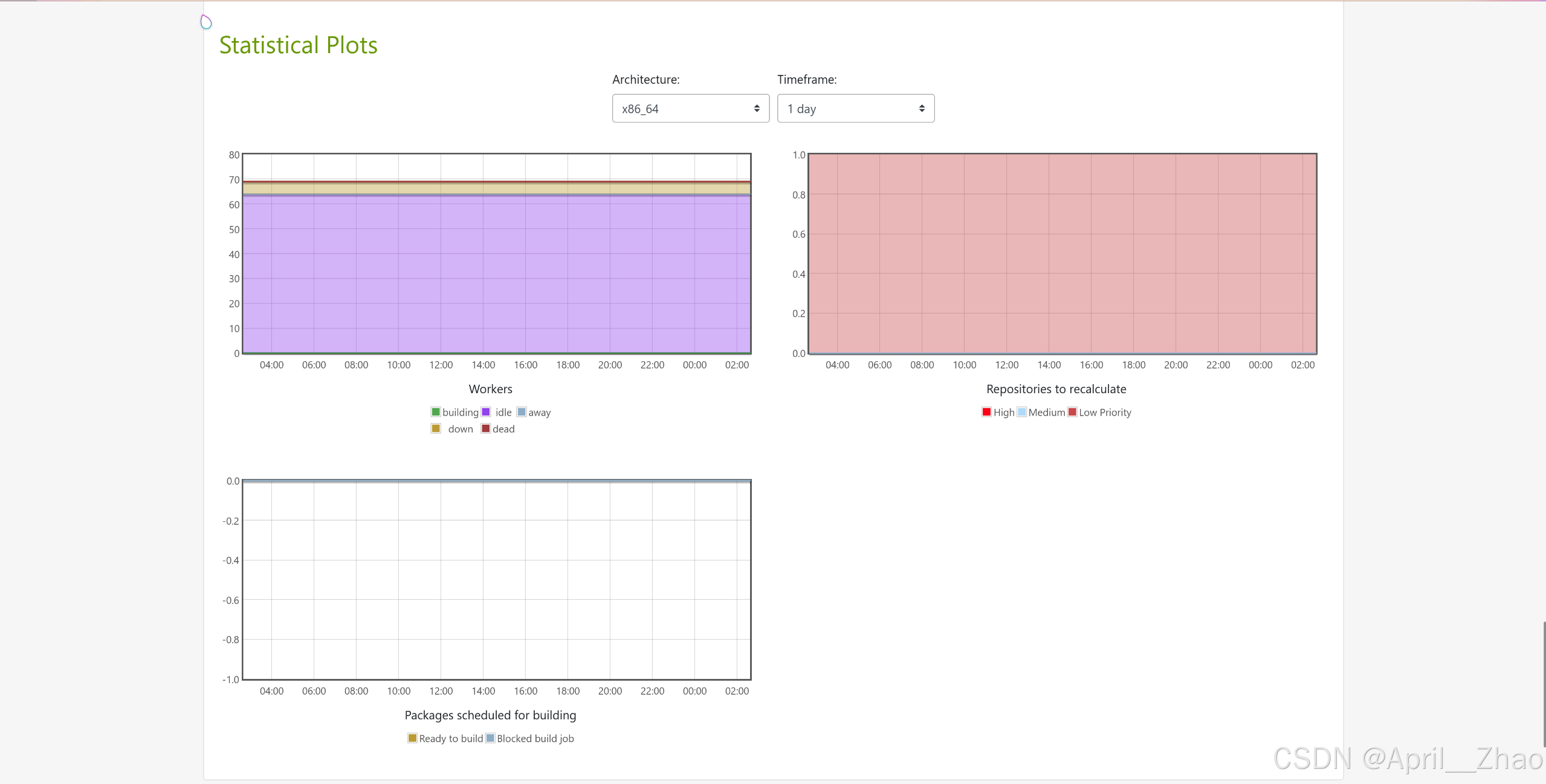This screenshot has height=784, width=1546.
Task: Click the Architecture dropdown arrow
Action: (x=756, y=109)
